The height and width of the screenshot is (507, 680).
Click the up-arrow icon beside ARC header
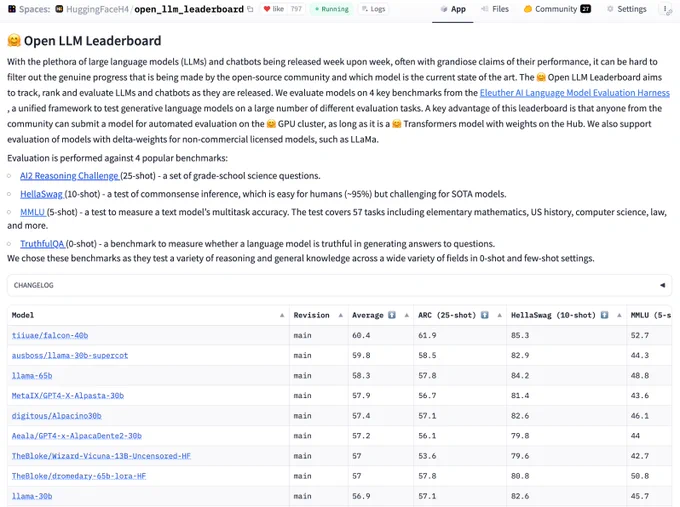tap(484, 315)
